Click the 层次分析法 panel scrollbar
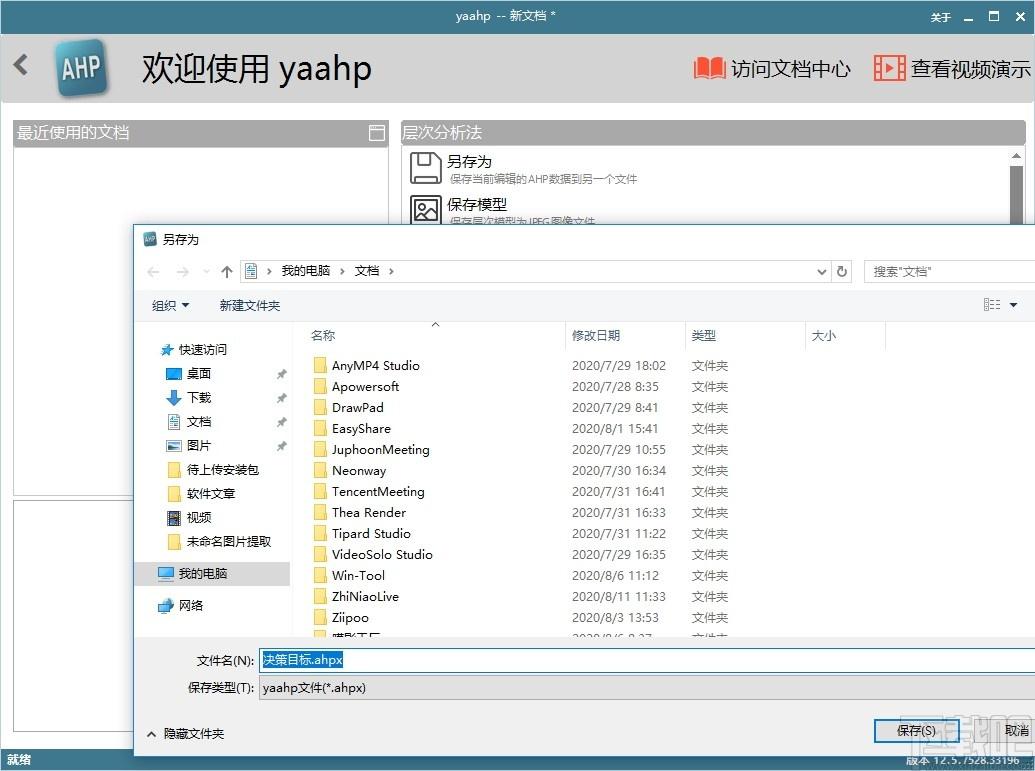 coord(1016,195)
